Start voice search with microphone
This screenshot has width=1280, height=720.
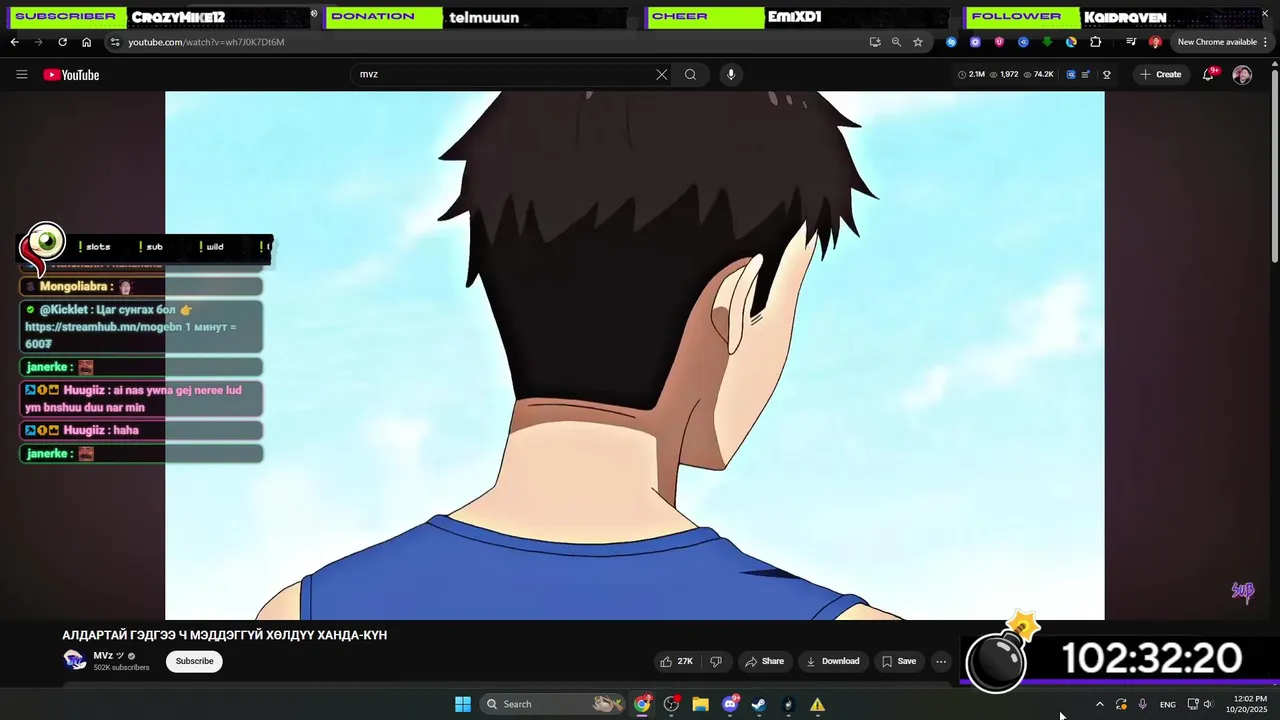[731, 74]
